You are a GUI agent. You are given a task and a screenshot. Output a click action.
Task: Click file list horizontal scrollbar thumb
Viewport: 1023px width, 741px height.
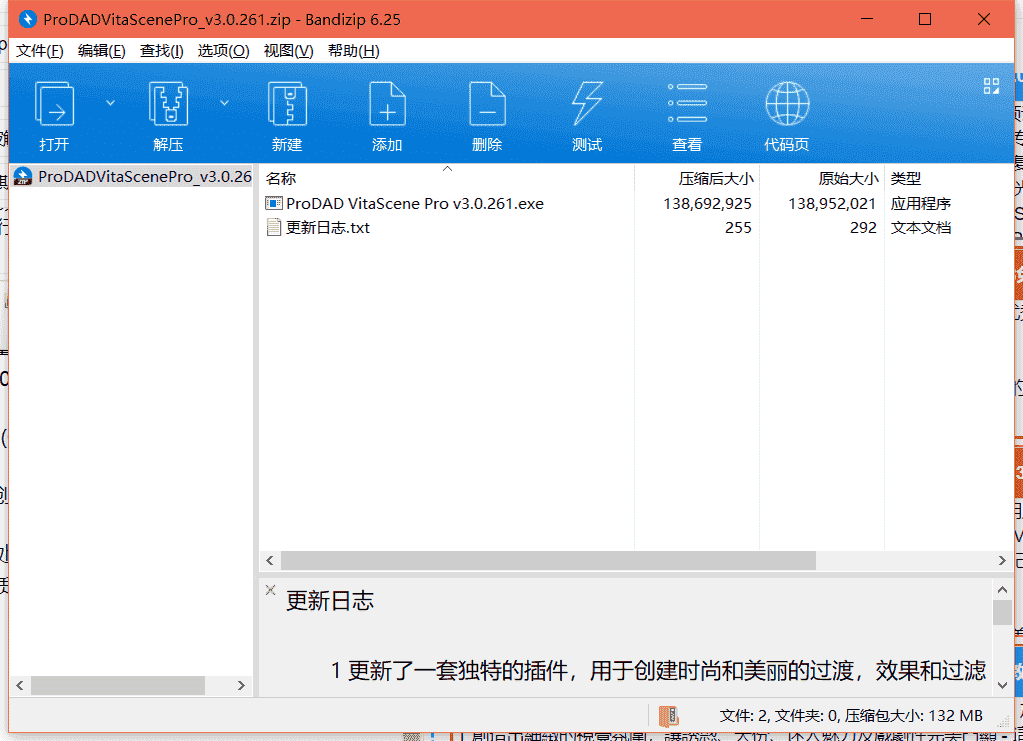click(x=548, y=560)
